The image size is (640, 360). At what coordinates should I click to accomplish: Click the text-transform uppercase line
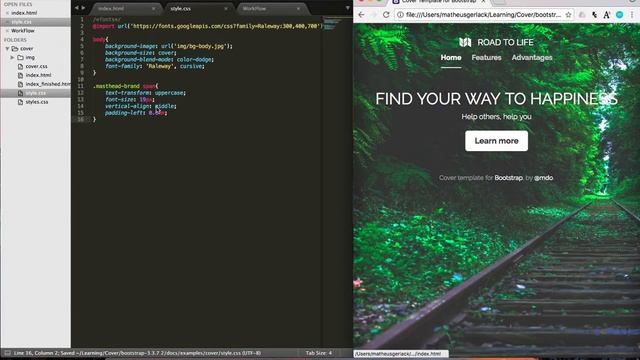pos(145,93)
